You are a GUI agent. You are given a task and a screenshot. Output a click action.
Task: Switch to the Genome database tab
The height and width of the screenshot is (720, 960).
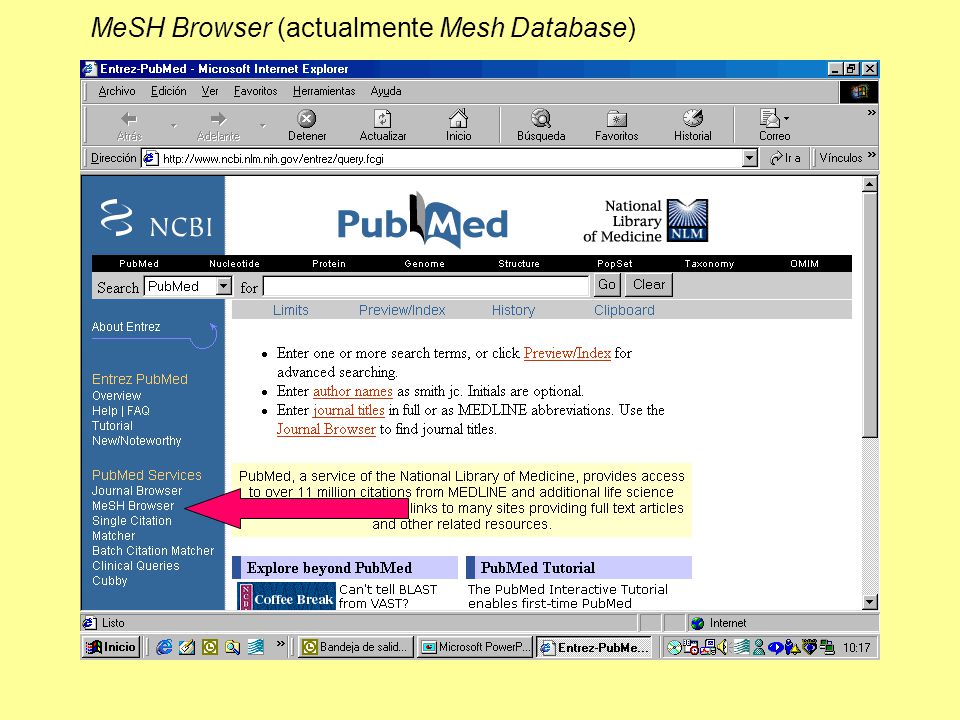coord(424,264)
